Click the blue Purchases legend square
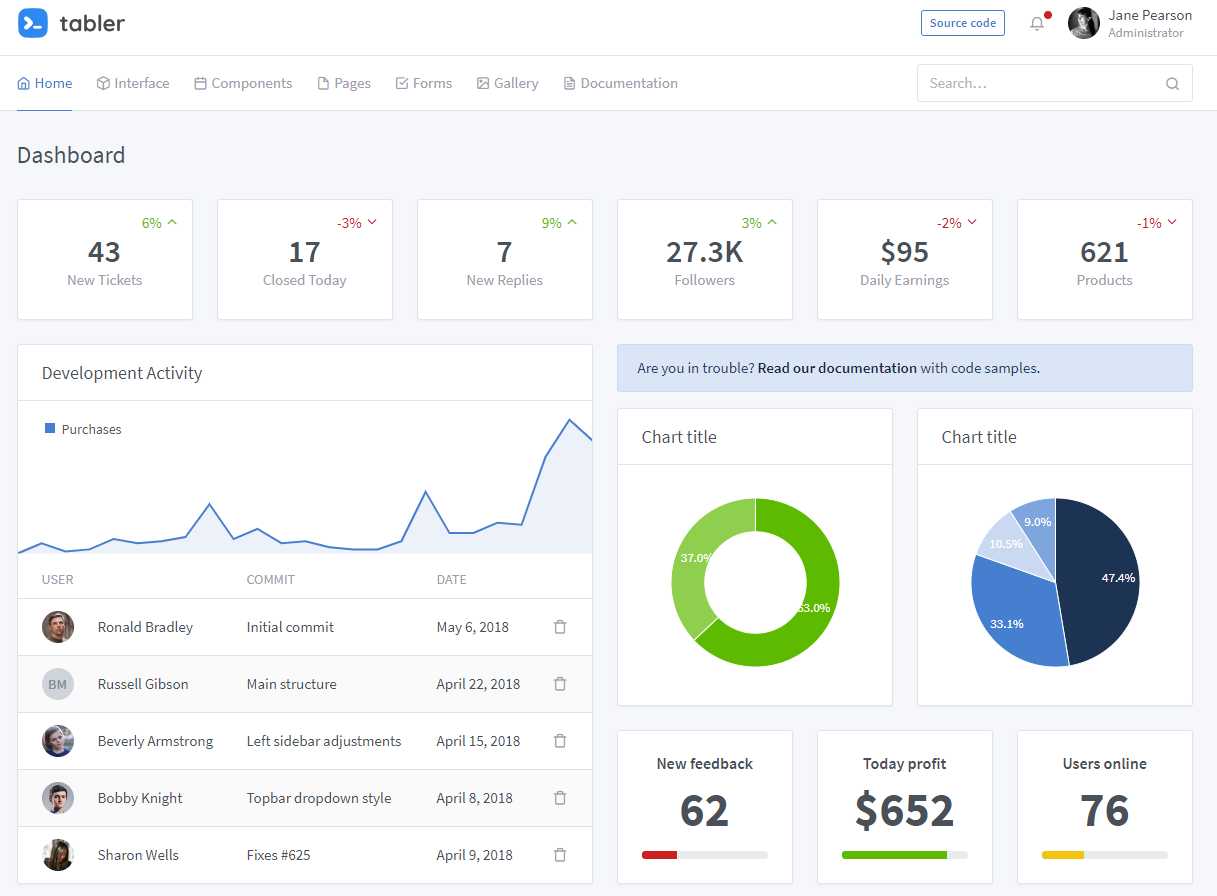The width and height of the screenshot is (1217, 896). pyautogui.click(x=50, y=428)
